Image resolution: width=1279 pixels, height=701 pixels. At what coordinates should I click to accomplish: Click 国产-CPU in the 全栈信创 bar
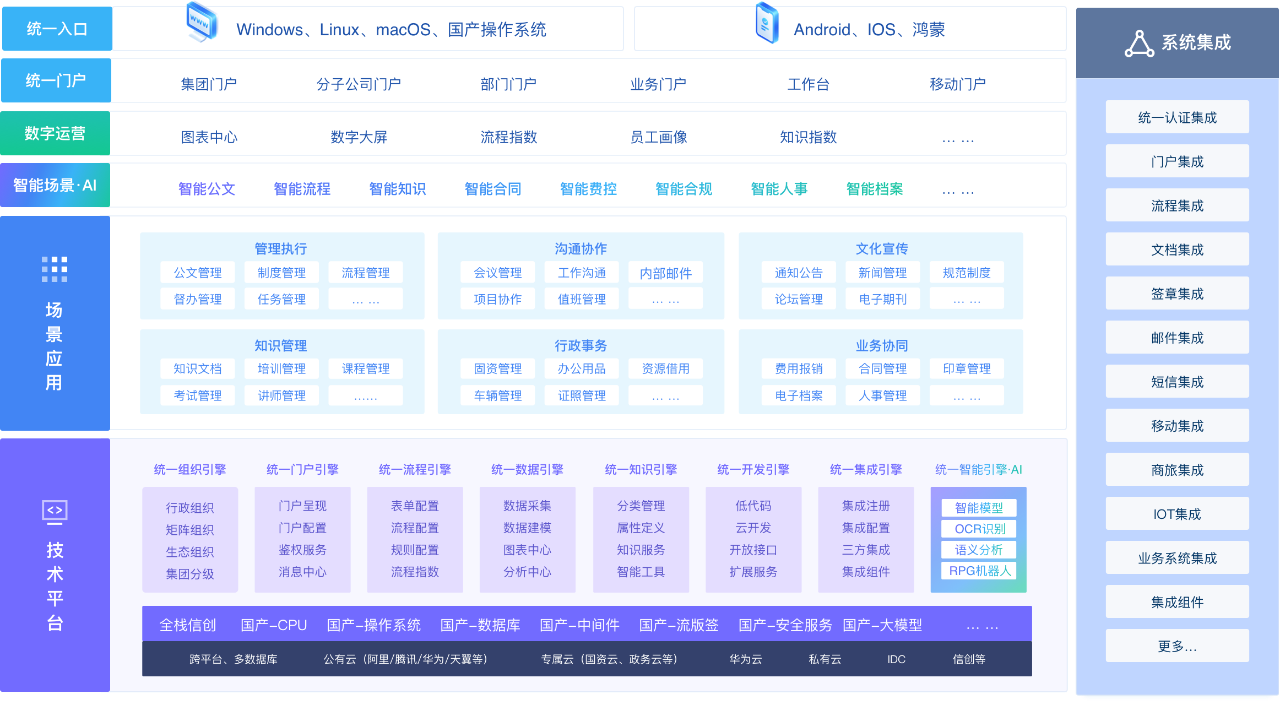point(274,625)
